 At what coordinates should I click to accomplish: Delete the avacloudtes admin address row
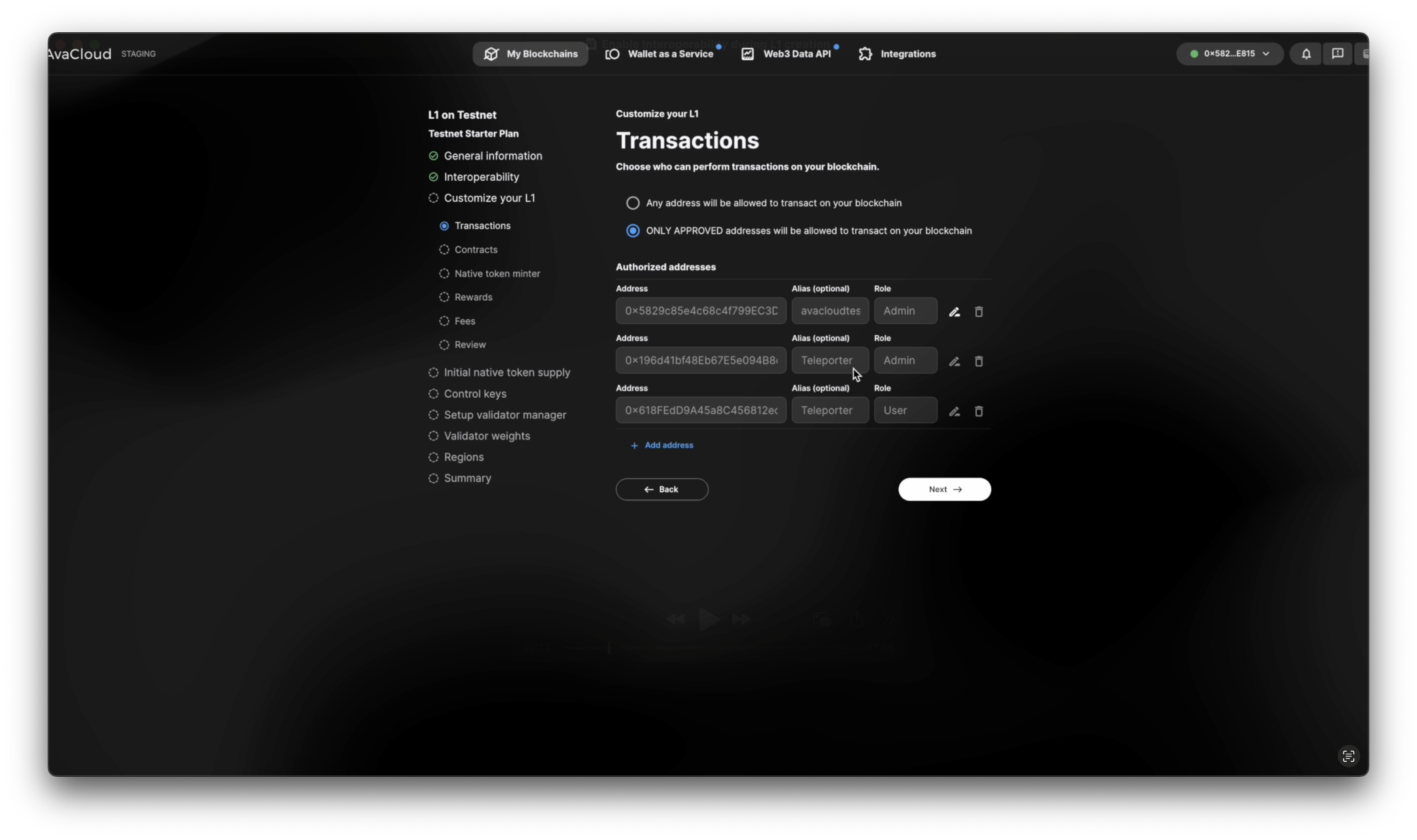(979, 312)
